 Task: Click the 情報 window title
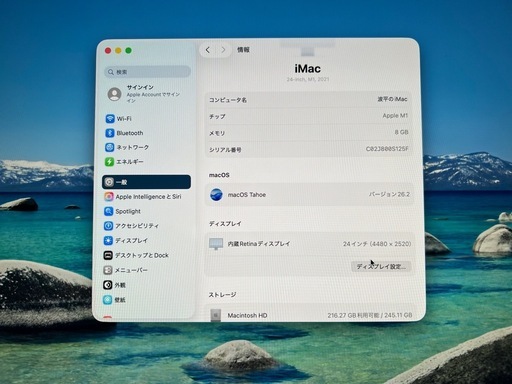[243, 50]
